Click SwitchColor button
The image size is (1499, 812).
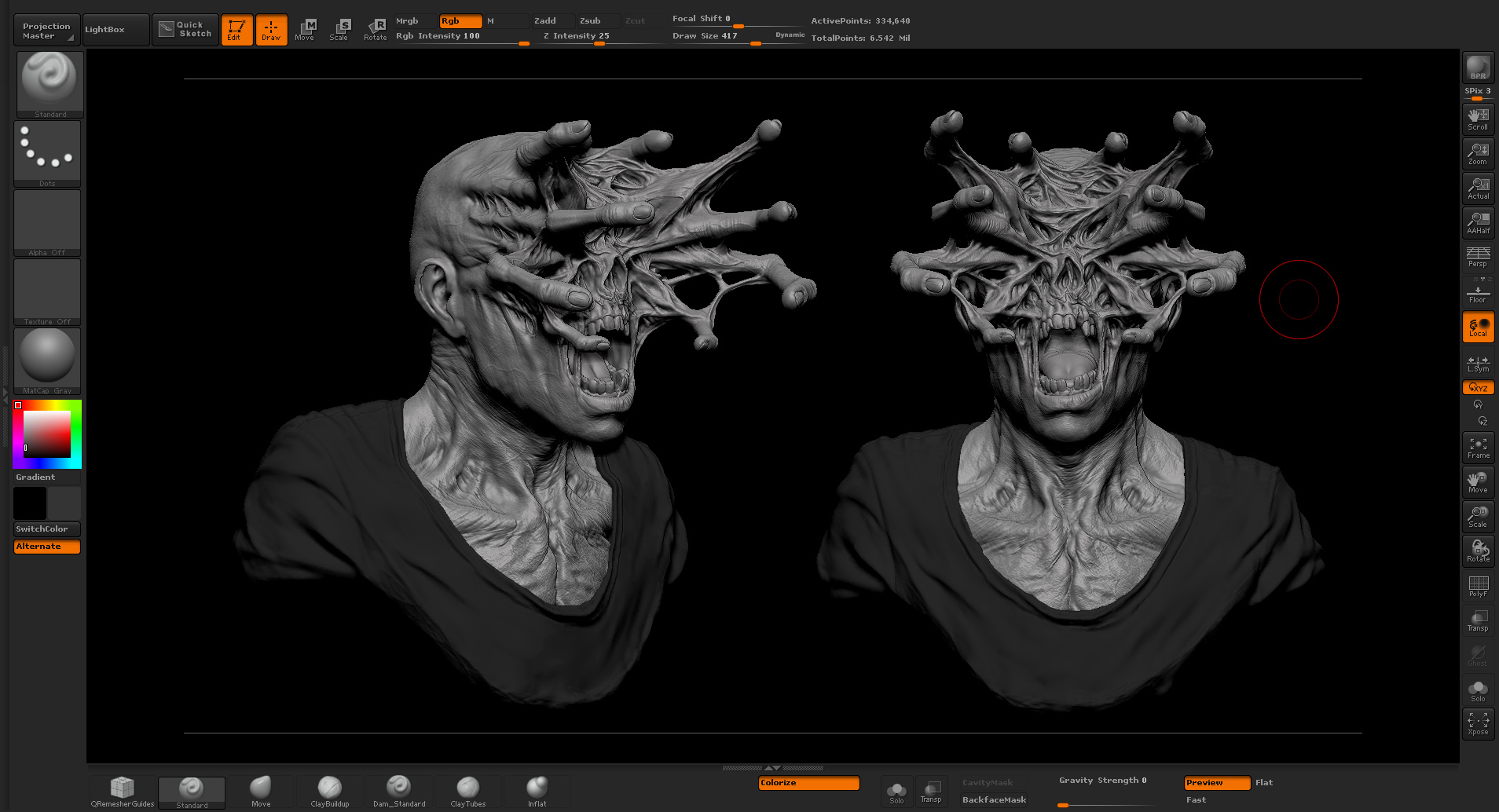pyautogui.click(x=47, y=529)
